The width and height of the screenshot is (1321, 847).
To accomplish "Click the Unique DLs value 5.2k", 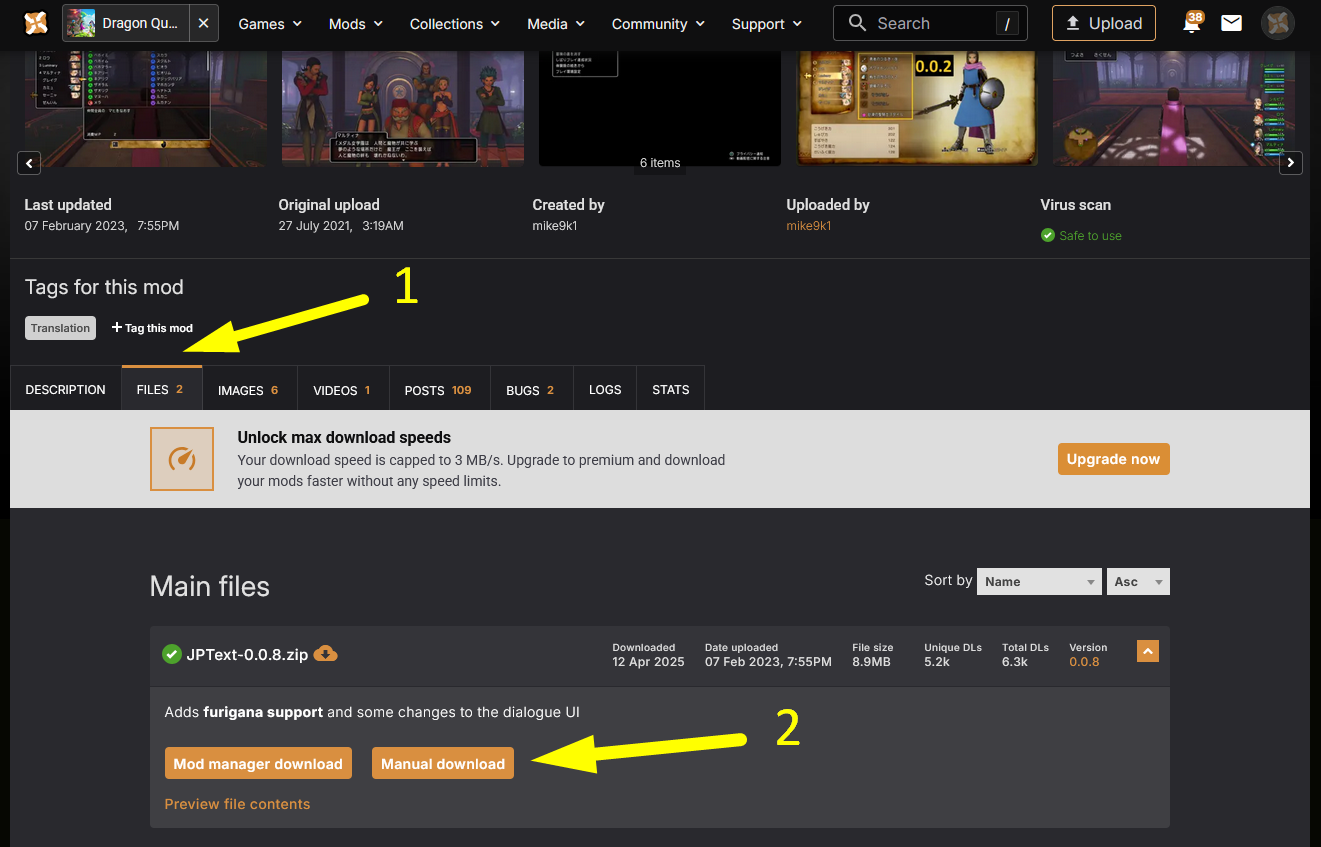I will 937,662.
